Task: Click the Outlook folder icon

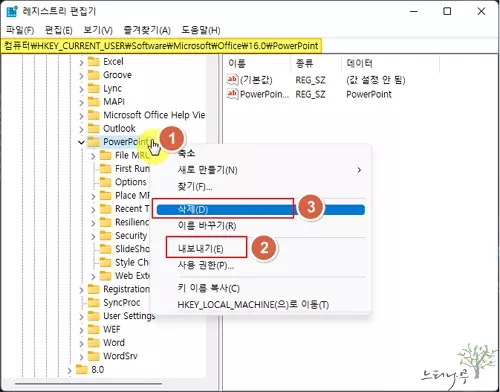Action: coord(94,128)
